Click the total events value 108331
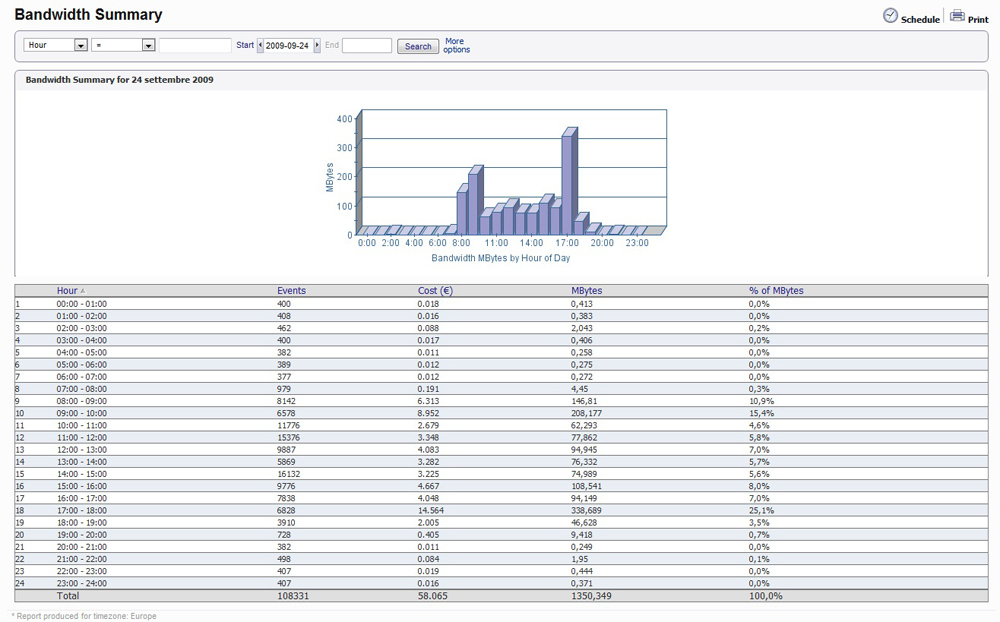Image resolution: width=1000 pixels, height=622 pixels. [293, 596]
